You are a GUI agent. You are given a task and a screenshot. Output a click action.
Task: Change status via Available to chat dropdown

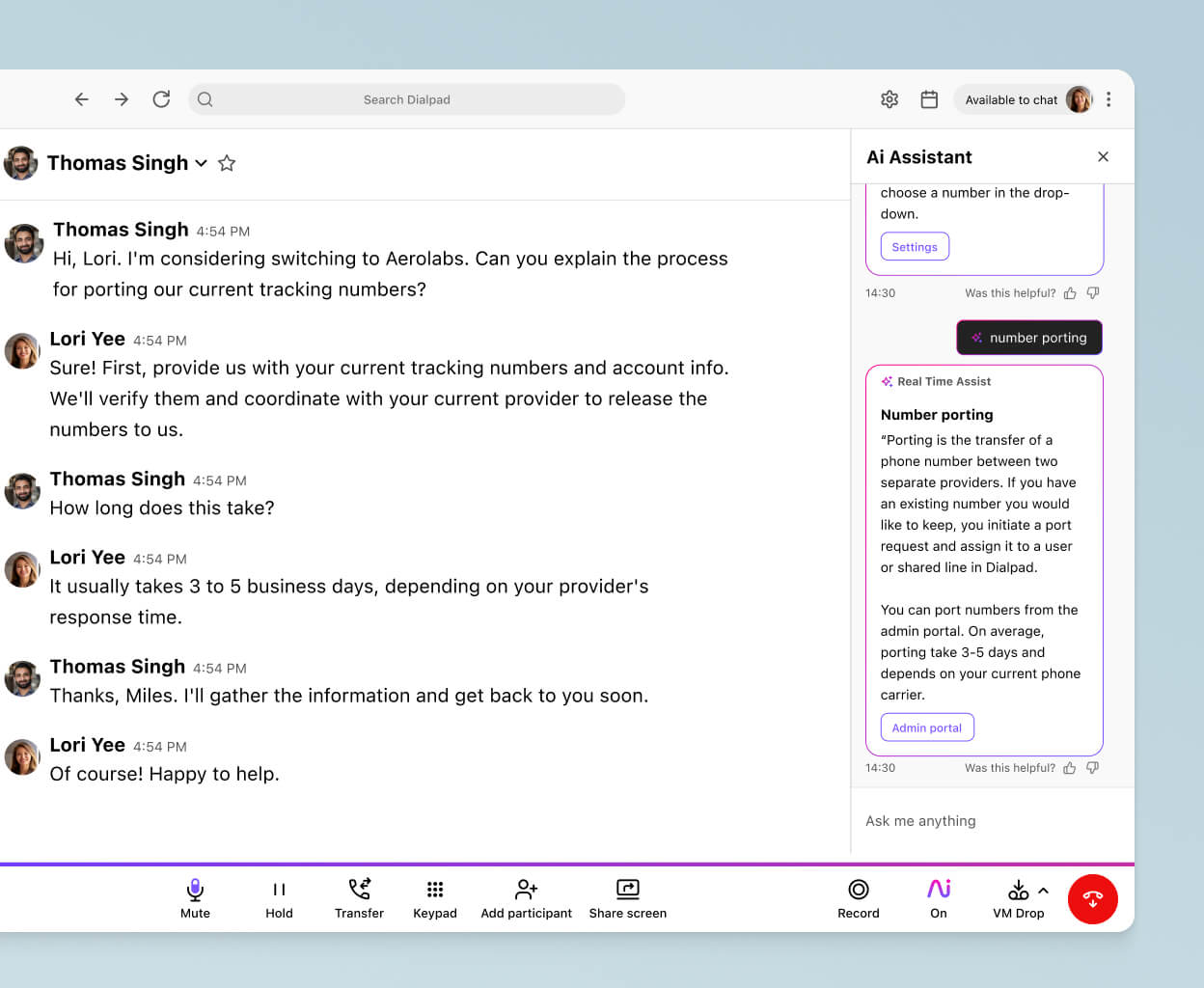tap(1011, 99)
